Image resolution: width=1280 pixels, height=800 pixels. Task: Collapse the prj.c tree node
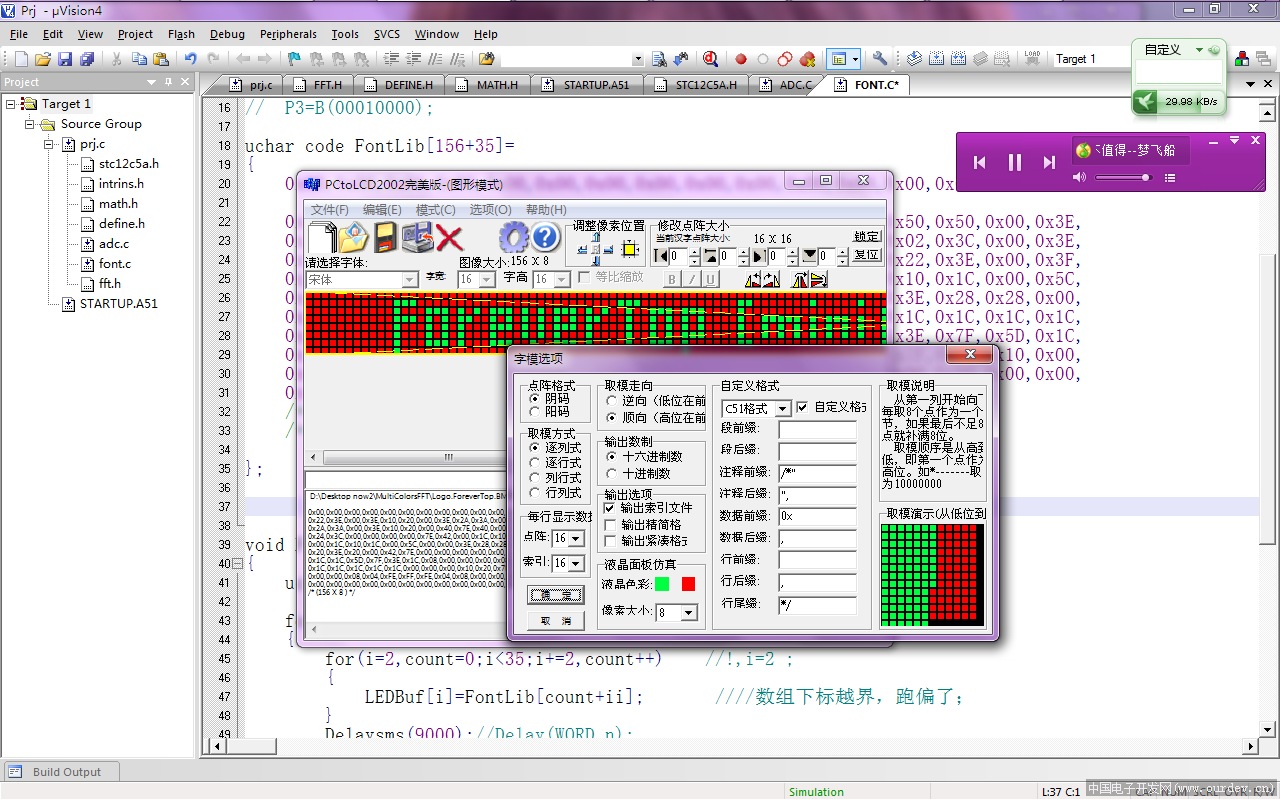click(48, 144)
